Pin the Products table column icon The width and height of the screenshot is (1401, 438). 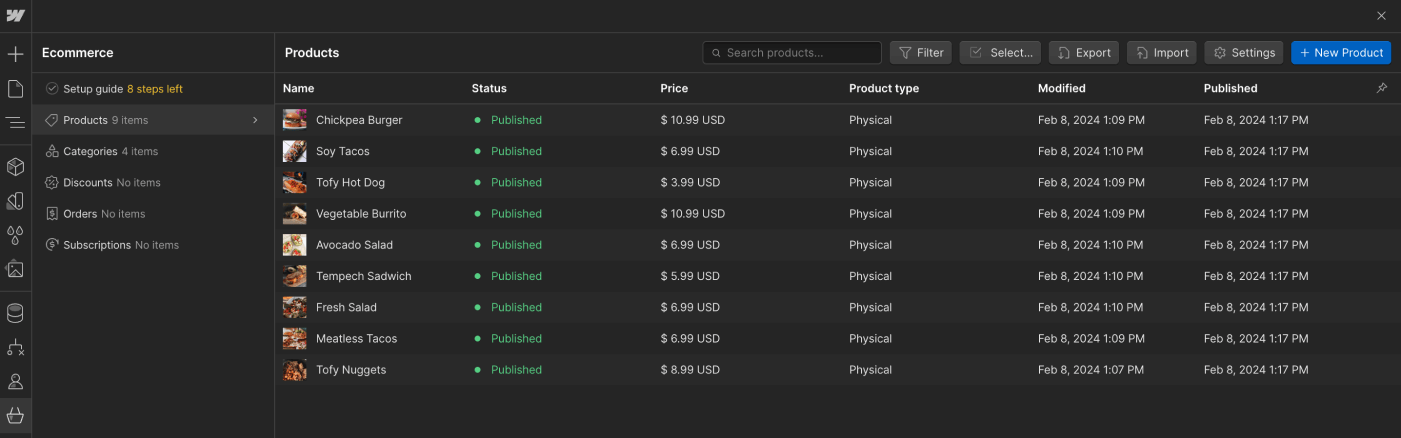[x=1382, y=88]
